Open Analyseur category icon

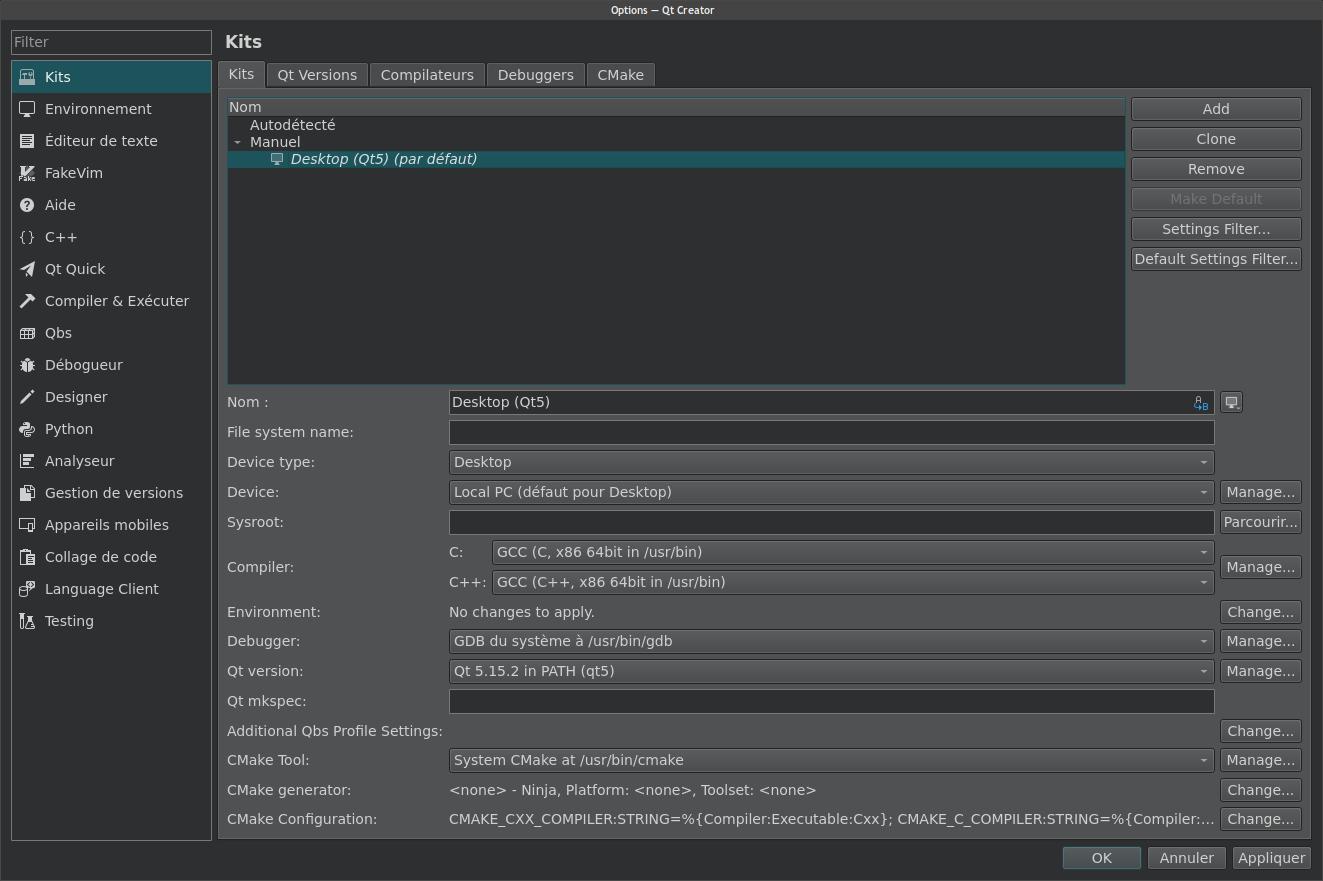tap(27, 461)
